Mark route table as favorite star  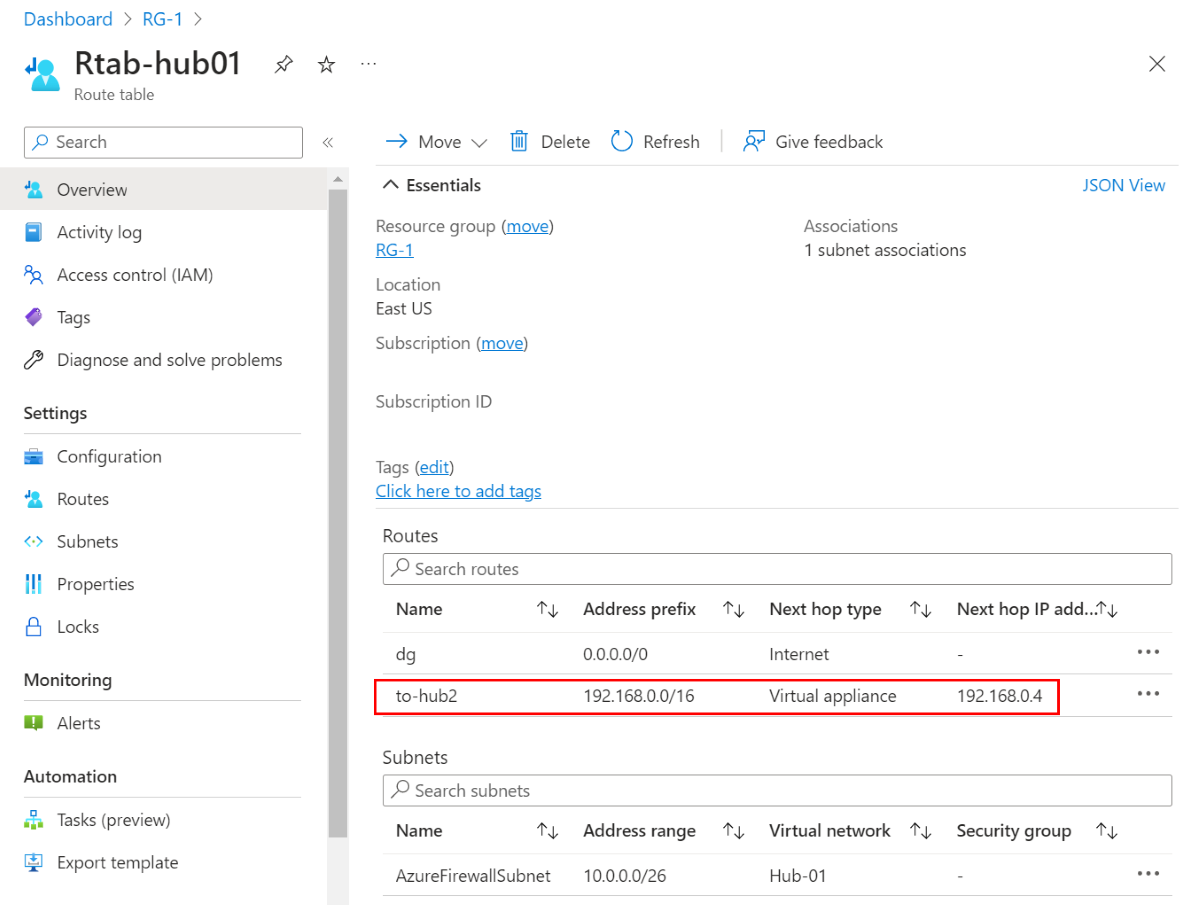326,65
